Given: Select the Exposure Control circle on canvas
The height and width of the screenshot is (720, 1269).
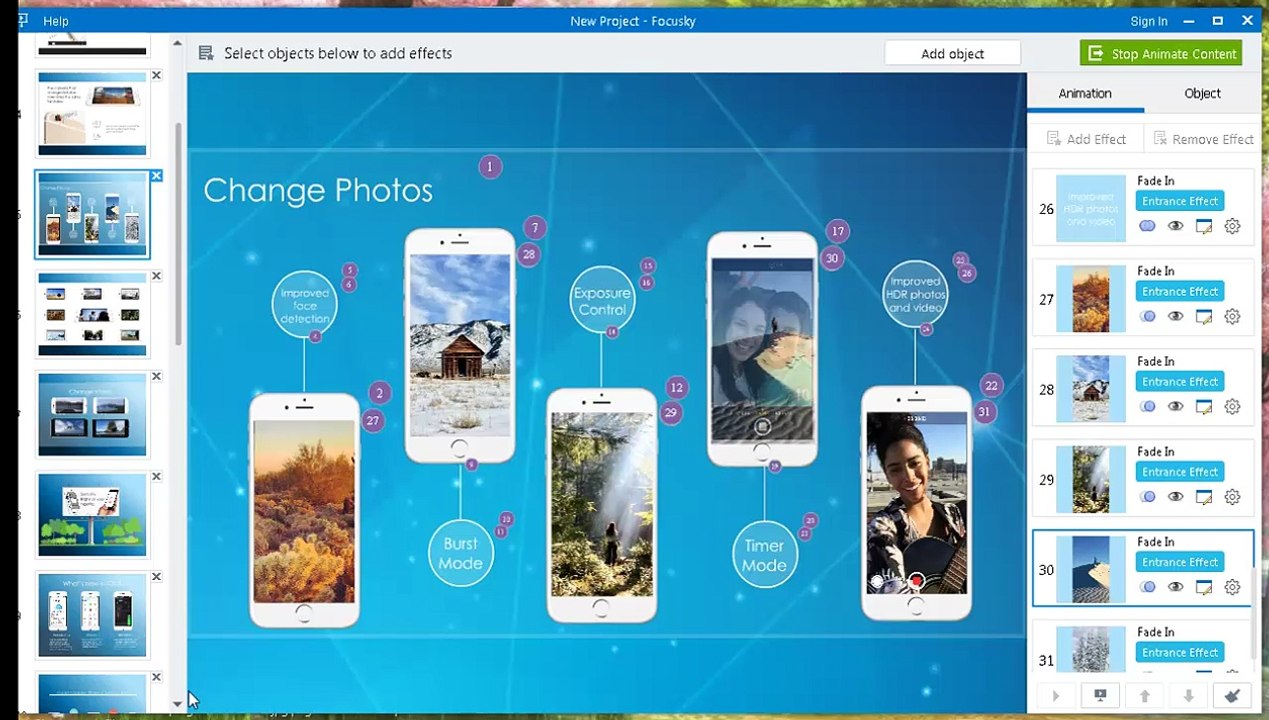Looking at the screenshot, I should tap(602, 301).
